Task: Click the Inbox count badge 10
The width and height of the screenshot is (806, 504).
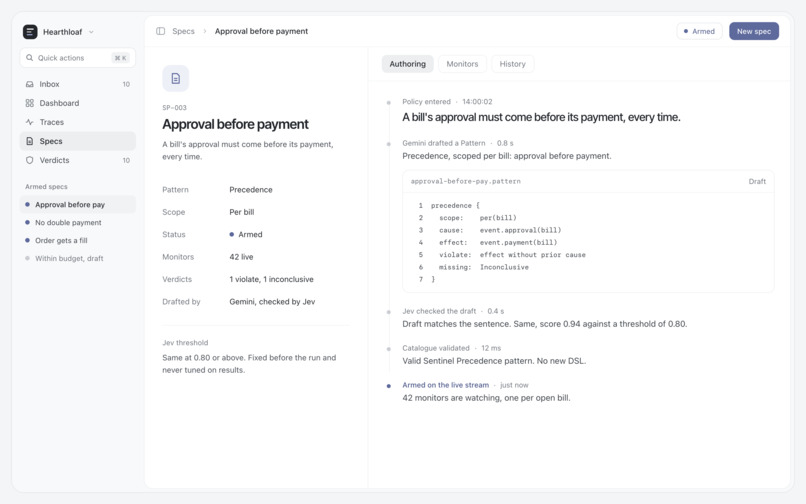Action: (x=126, y=84)
